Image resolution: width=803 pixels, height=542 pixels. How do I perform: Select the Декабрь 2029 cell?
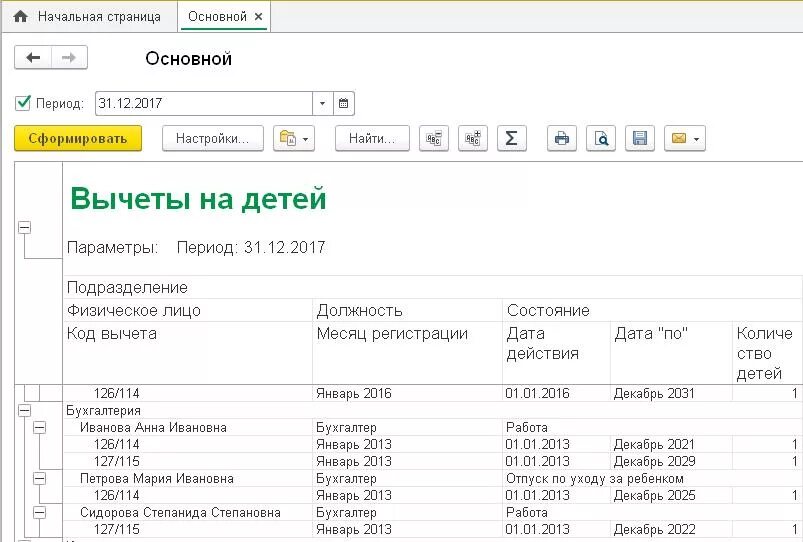click(x=671, y=461)
